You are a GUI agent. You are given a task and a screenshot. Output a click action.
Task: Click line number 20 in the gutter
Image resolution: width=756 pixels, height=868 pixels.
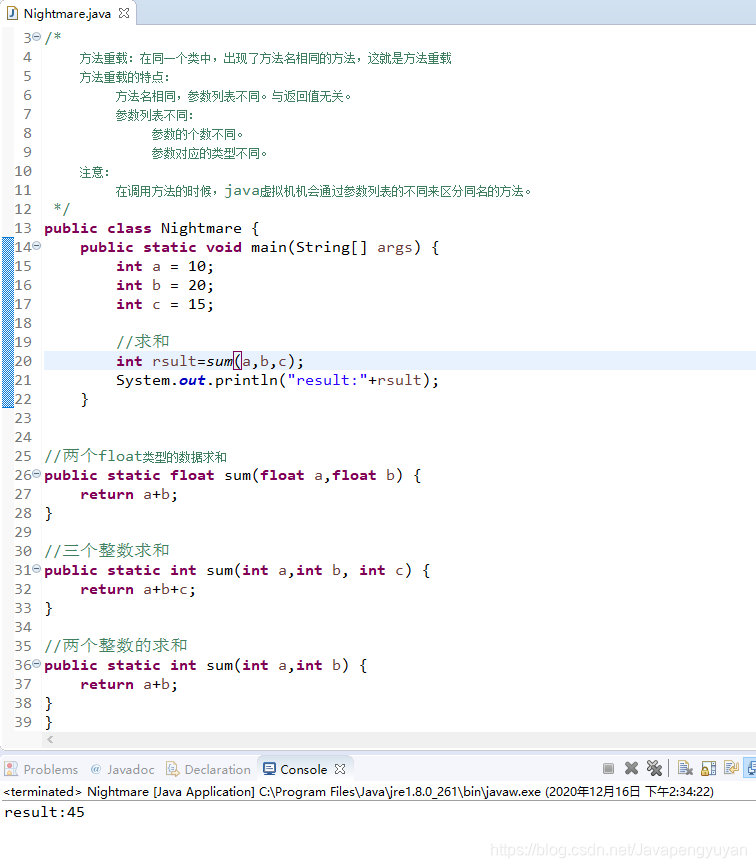coord(23,361)
